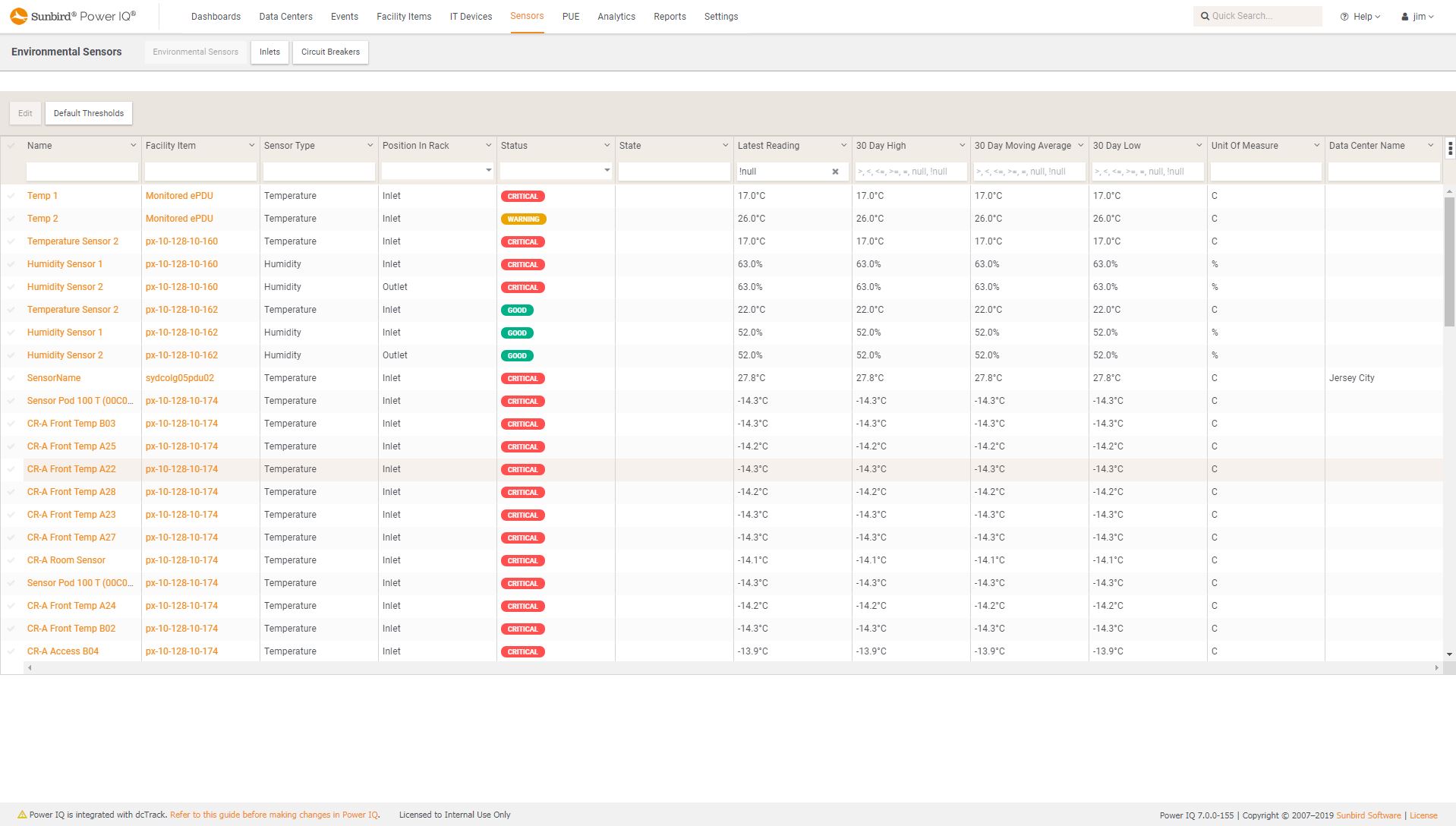Switch to the Inlets tab

click(x=269, y=52)
